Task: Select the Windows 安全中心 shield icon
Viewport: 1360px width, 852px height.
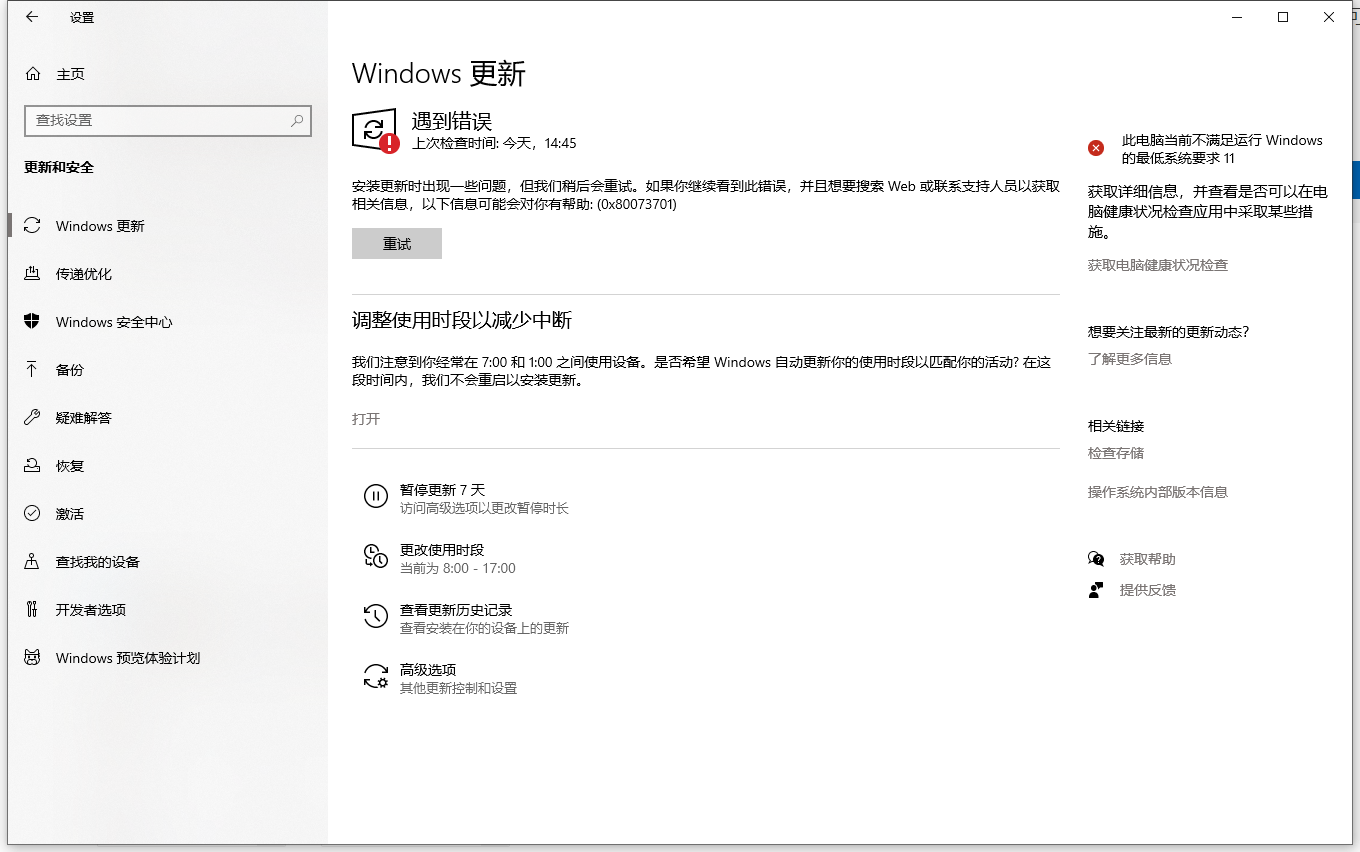Action: coord(32,321)
